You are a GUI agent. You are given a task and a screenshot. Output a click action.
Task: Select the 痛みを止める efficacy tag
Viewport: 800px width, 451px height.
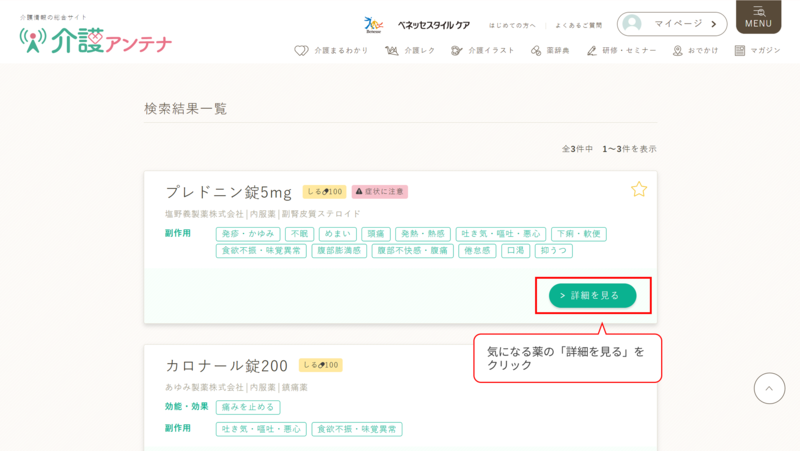(x=248, y=407)
